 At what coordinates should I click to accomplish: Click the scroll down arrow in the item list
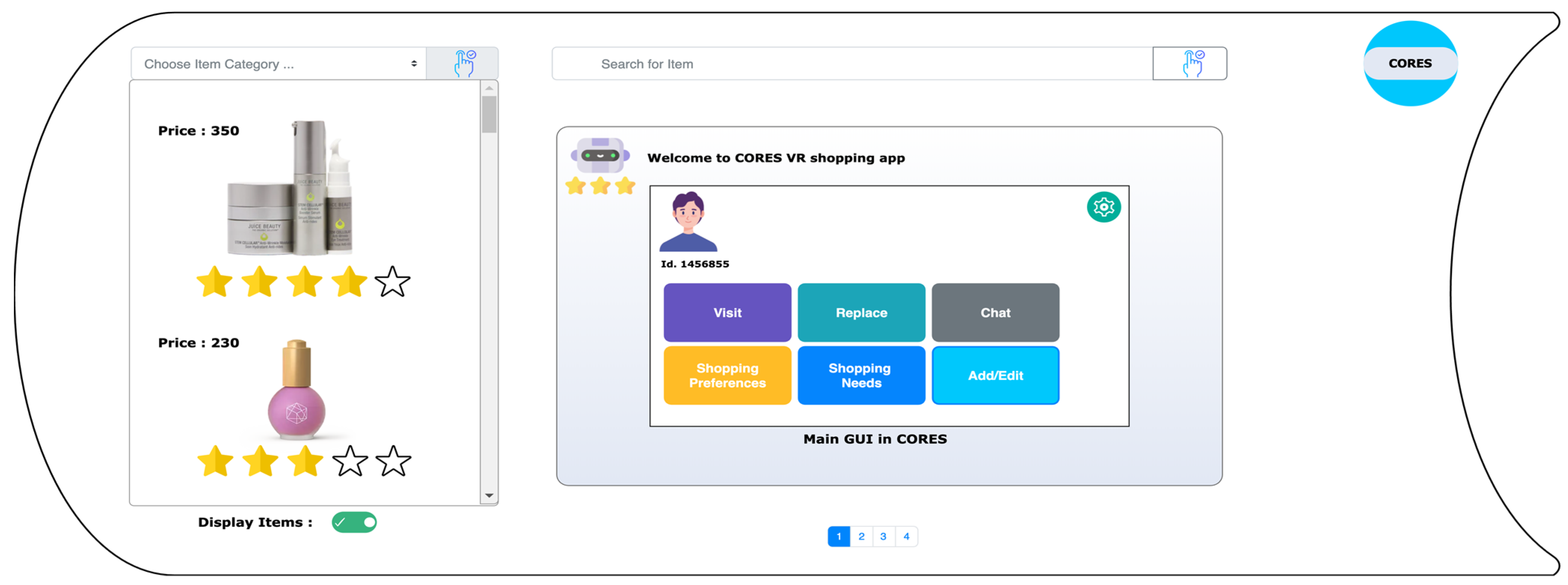tap(489, 496)
